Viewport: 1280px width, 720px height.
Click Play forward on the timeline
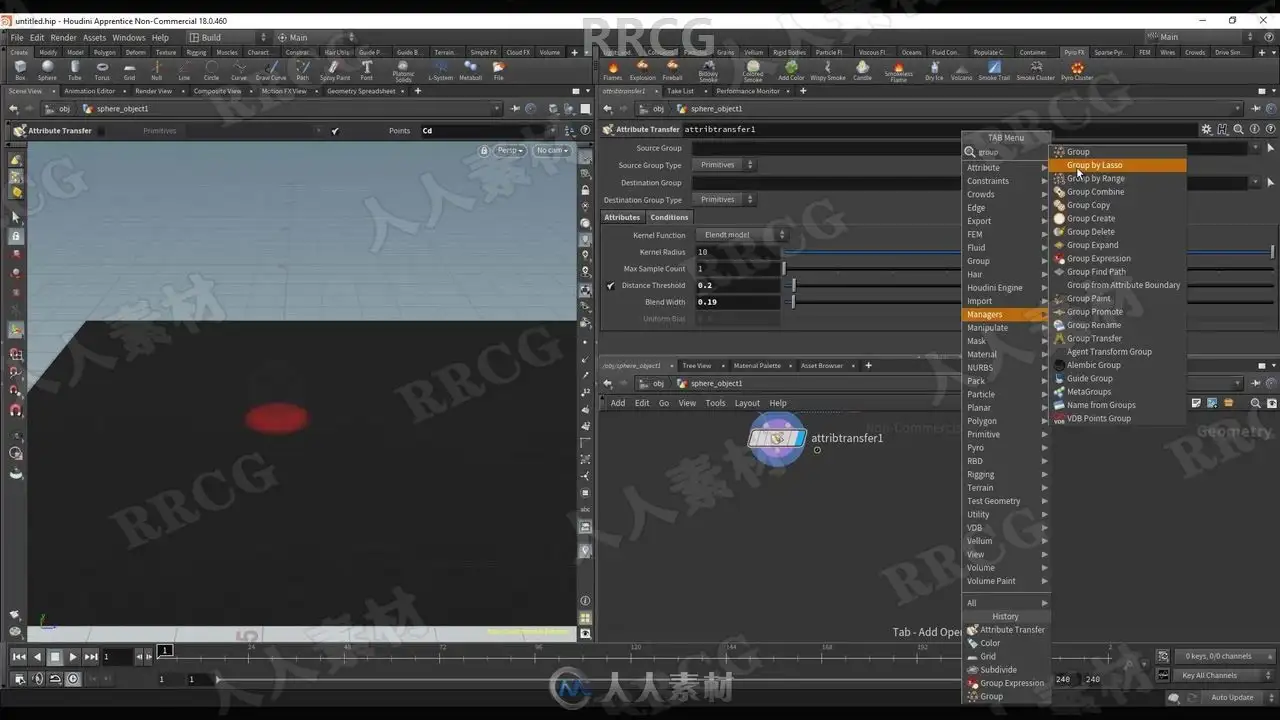(x=73, y=657)
